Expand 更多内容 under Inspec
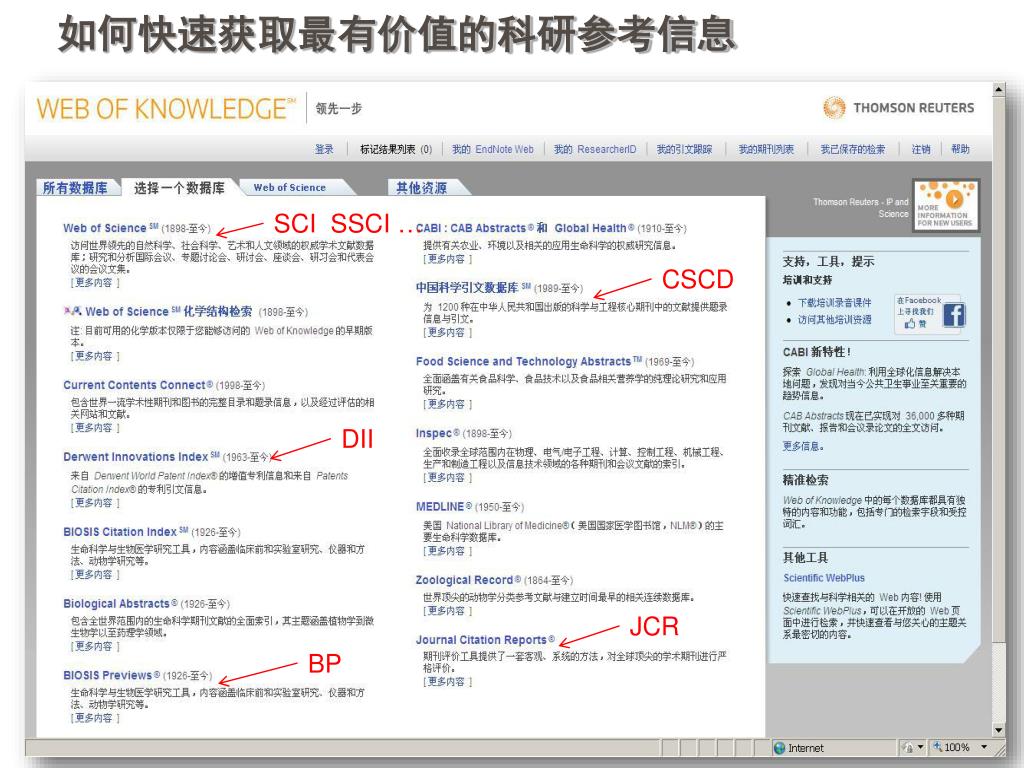Image resolution: width=1024 pixels, height=768 pixels. (x=447, y=478)
